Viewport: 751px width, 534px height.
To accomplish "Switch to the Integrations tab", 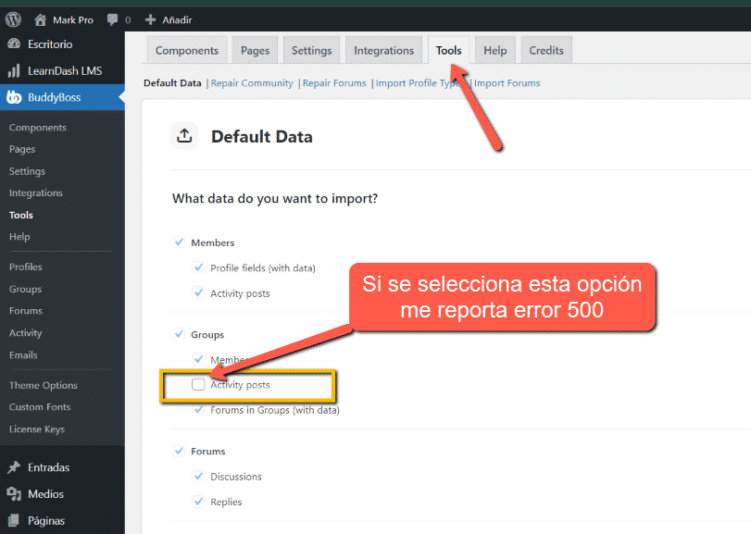I will [383, 51].
